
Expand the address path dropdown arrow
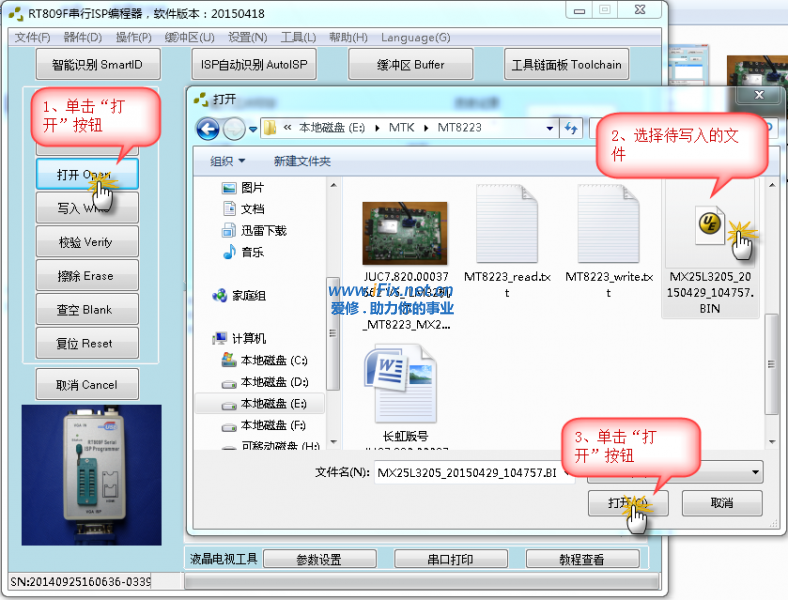point(550,128)
